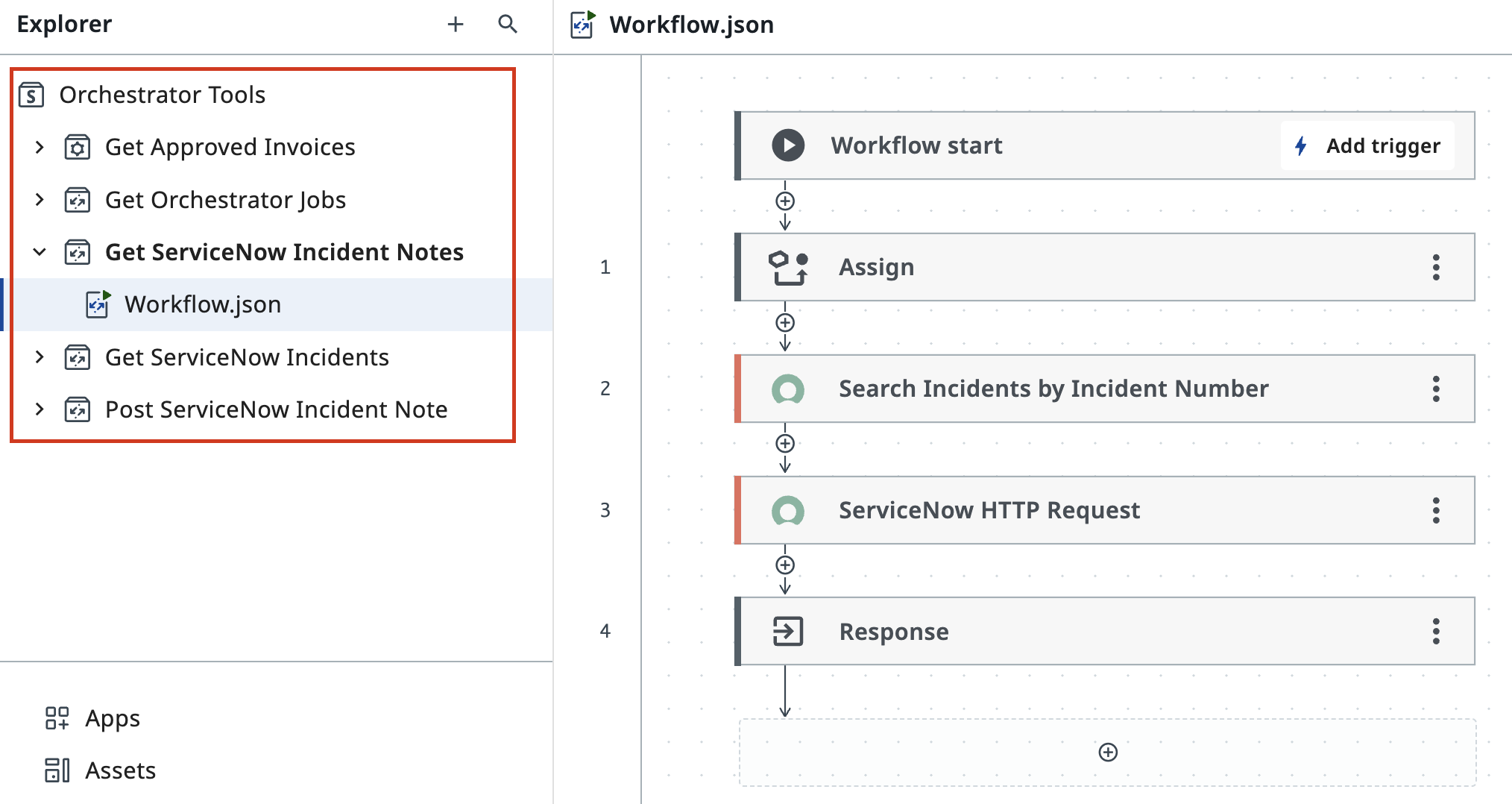The image size is (1512, 804).
Task: Select the Response step label
Action: point(894,632)
